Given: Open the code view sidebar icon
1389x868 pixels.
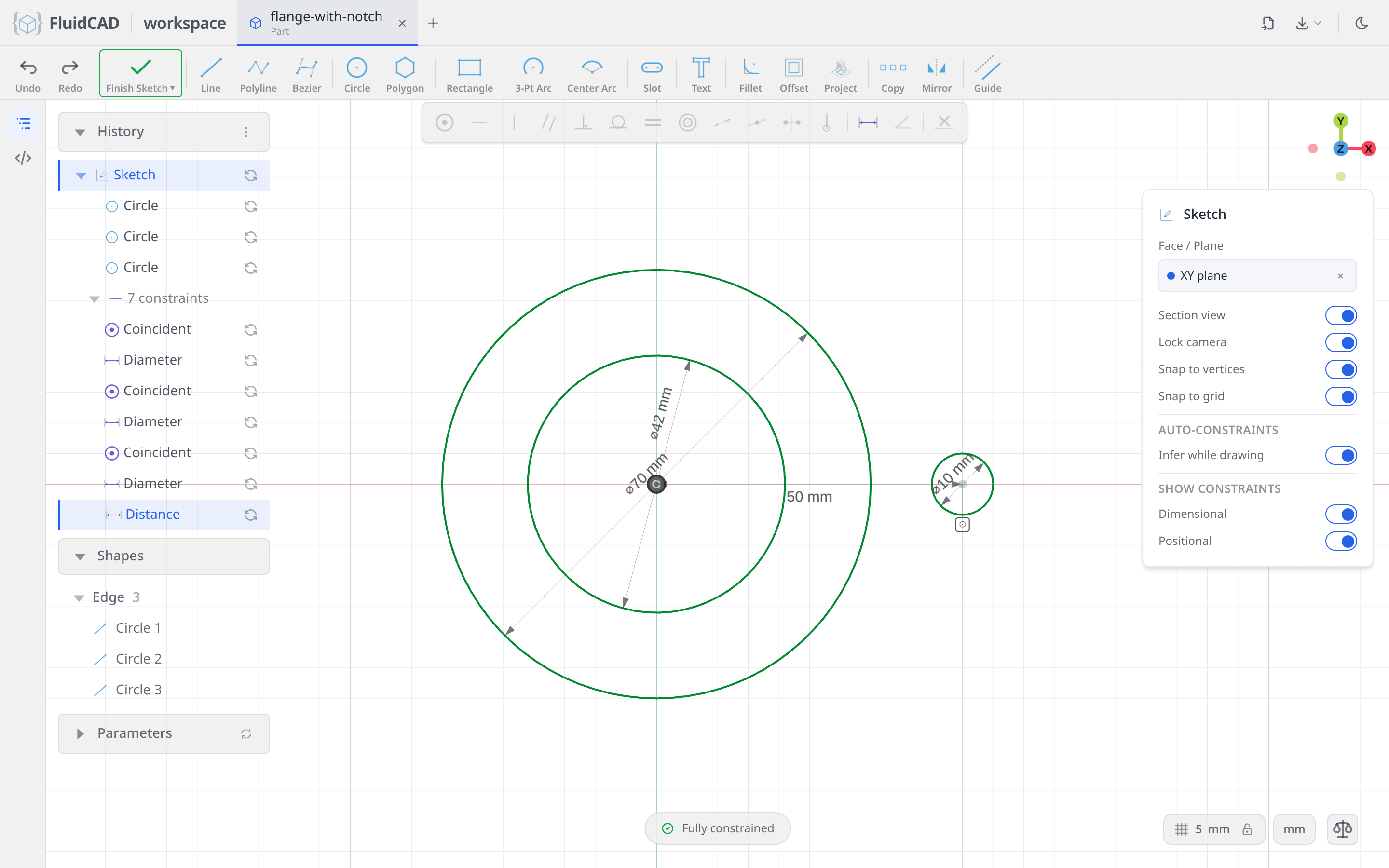Looking at the screenshot, I should [x=23, y=158].
